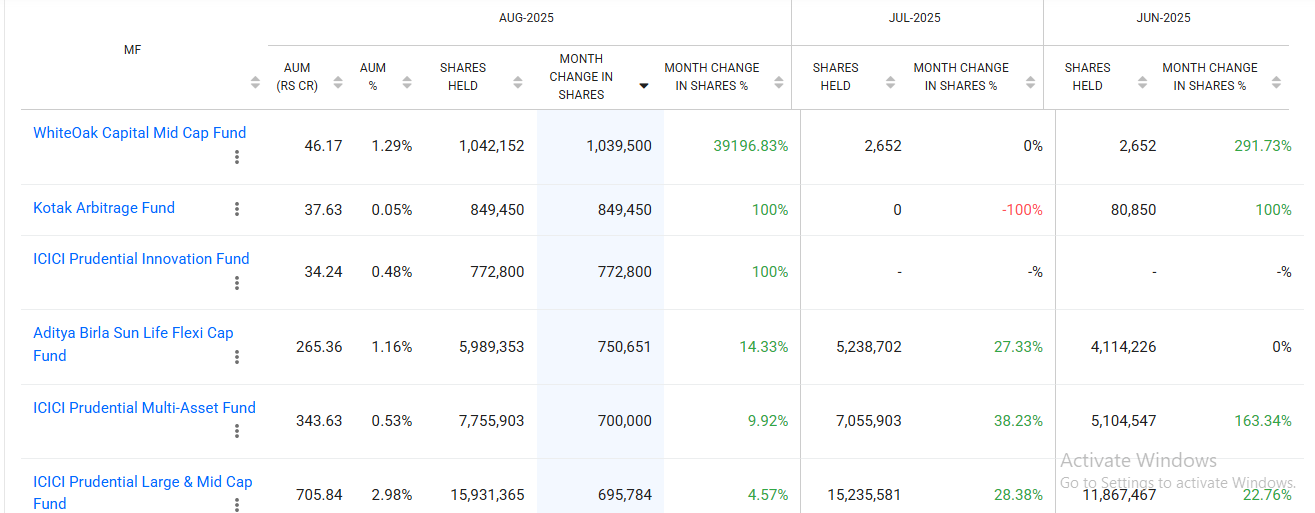
Task: Open WhiteOak Capital Mid Cap Fund link
Action: click(139, 133)
